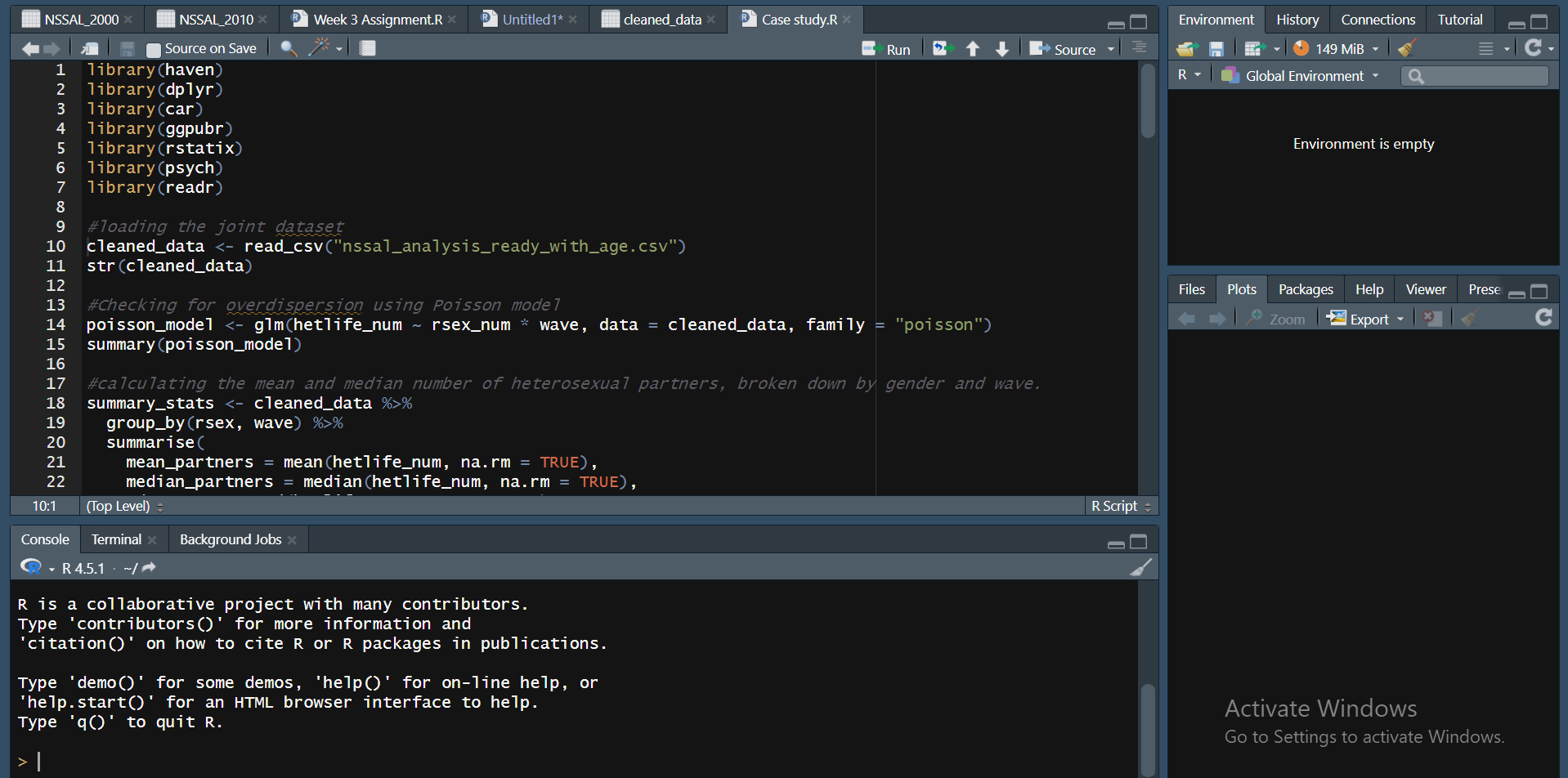1568x778 pixels.
Task: Go to previous section up arrow
Action: [973, 49]
